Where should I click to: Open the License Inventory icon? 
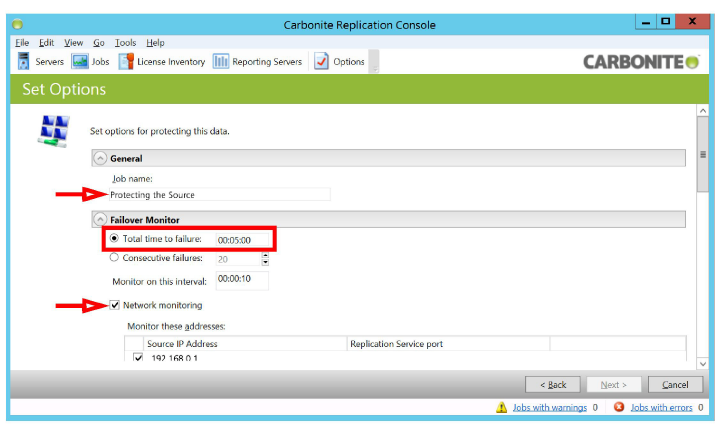[x=126, y=61]
